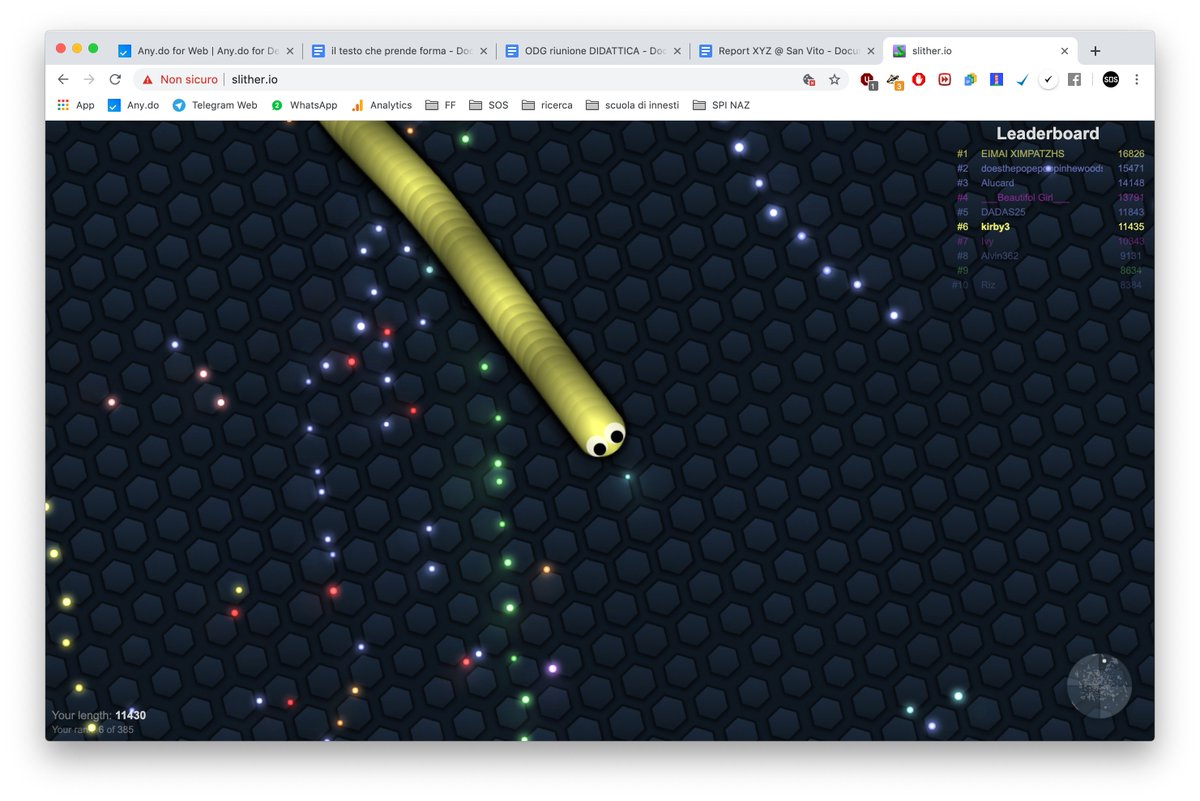Open the Facebook extension icon

click(1074, 79)
